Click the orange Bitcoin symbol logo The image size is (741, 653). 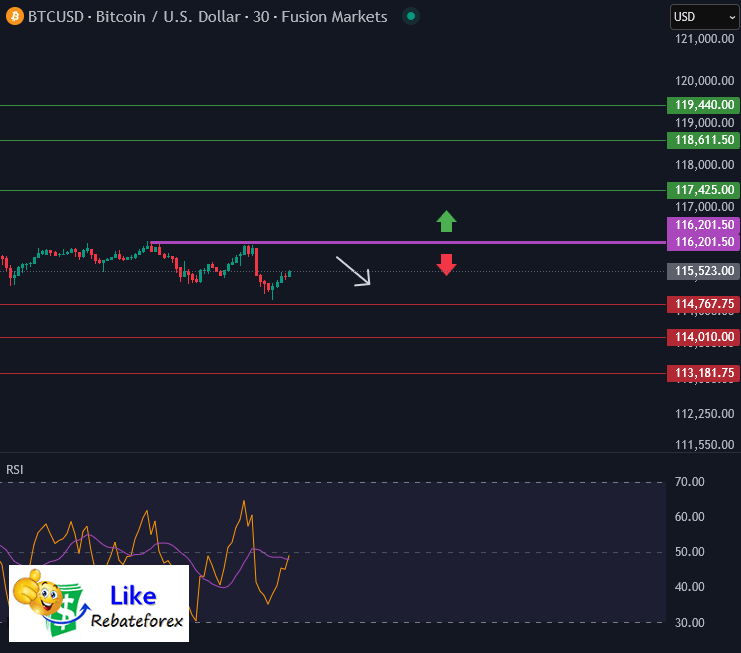click(15, 17)
